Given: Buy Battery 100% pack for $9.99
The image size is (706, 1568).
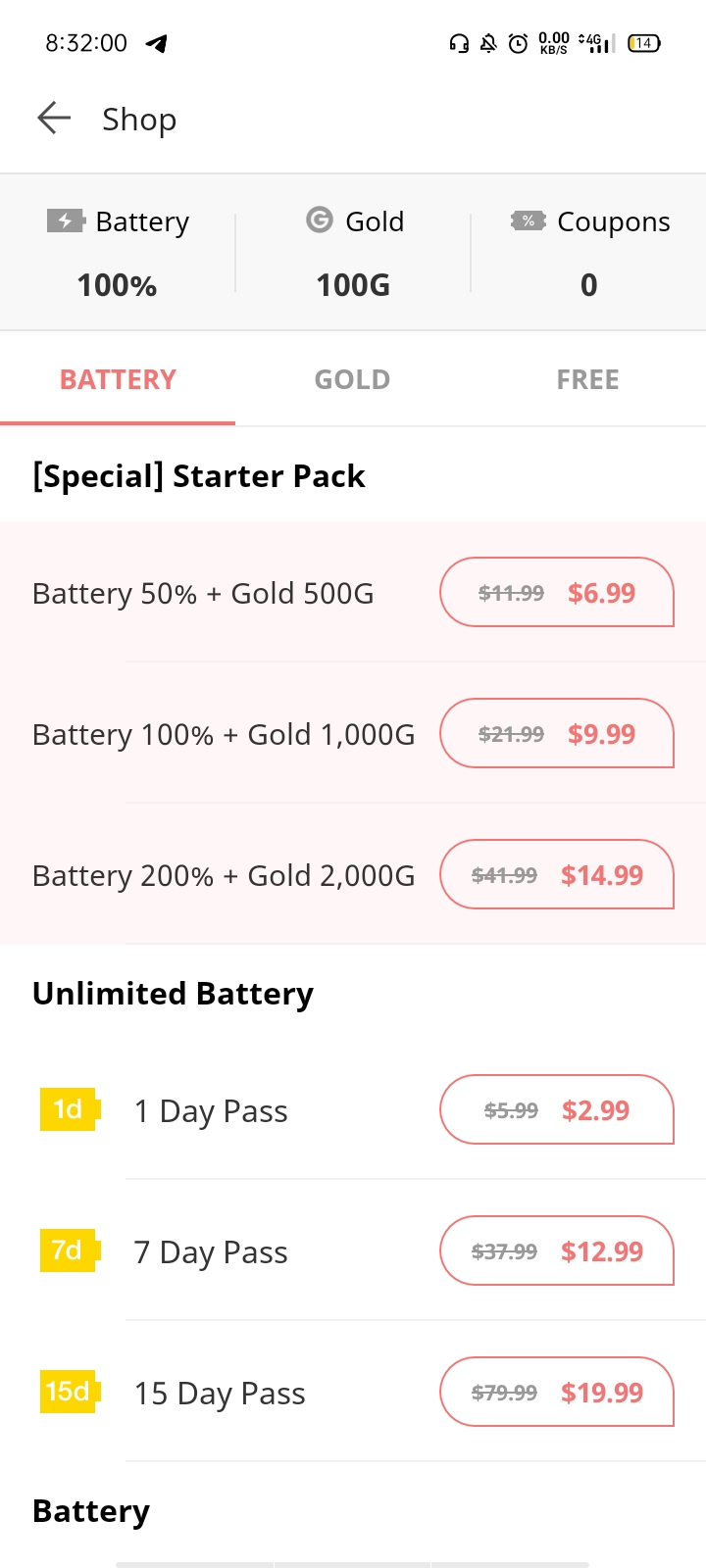Looking at the screenshot, I should pos(557,733).
